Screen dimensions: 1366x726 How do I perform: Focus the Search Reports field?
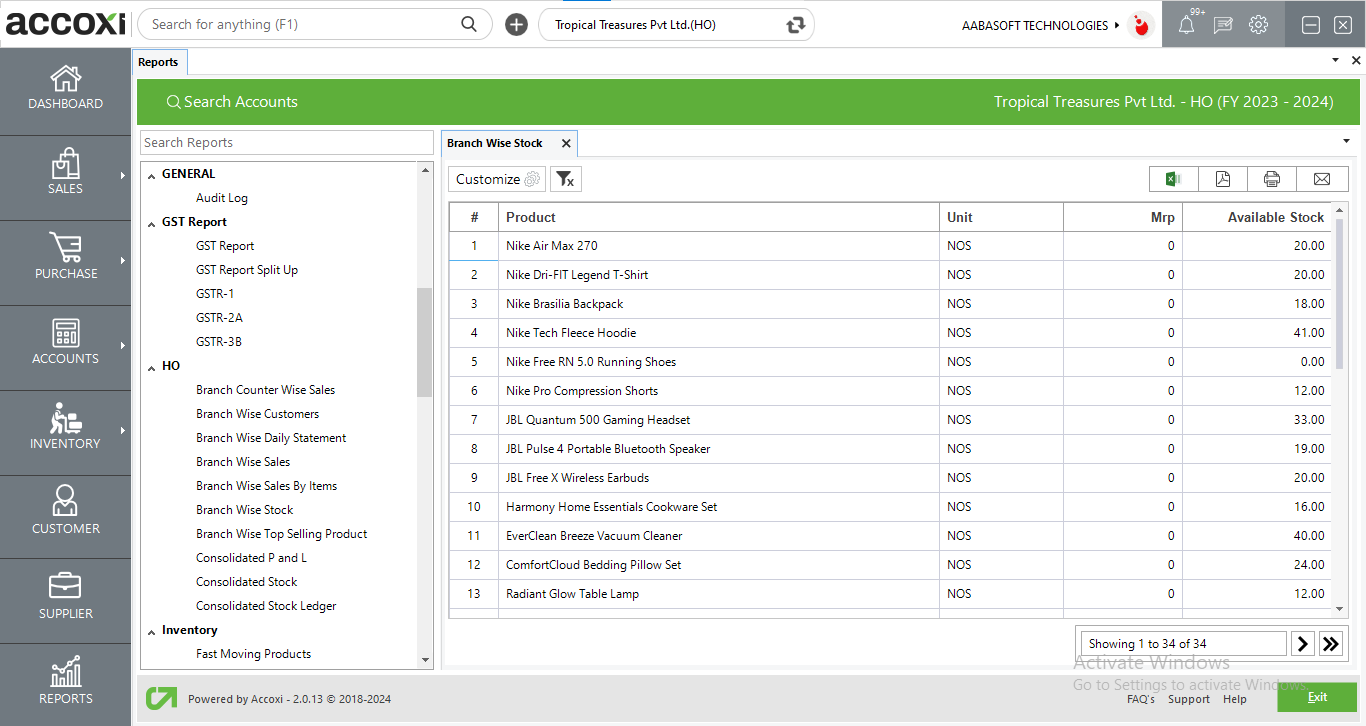(286, 143)
